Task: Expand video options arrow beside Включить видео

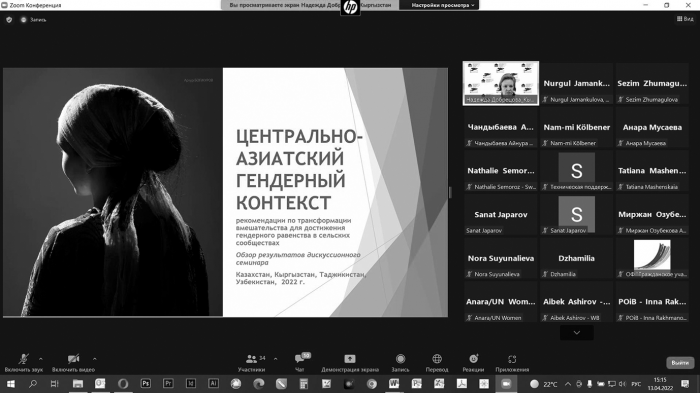Action: coord(95,359)
